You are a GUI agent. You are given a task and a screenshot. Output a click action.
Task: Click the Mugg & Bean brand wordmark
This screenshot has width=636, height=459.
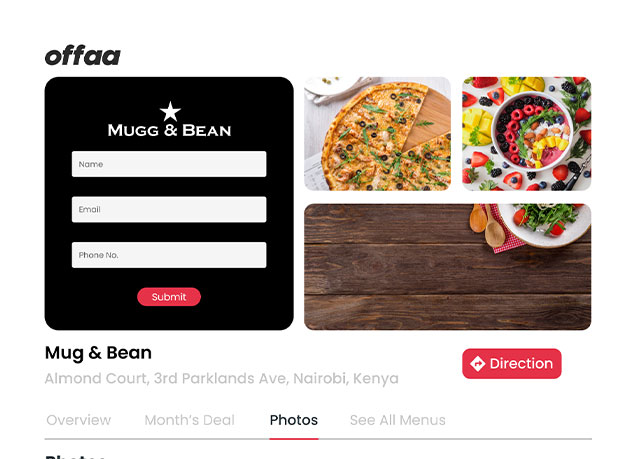point(169,130)
